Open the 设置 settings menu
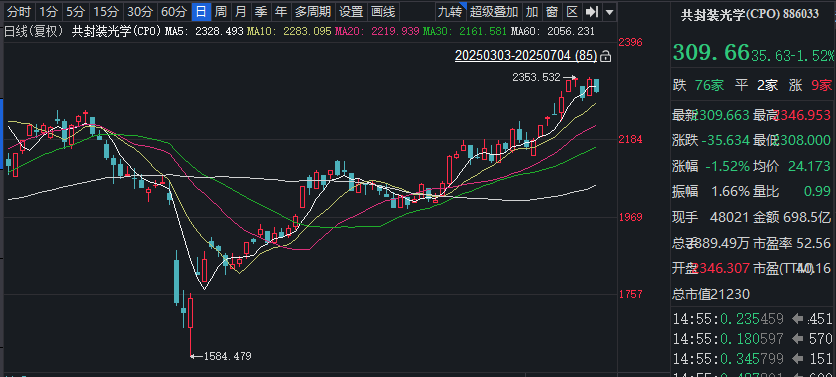836x377 pixels. pos(351,11)
